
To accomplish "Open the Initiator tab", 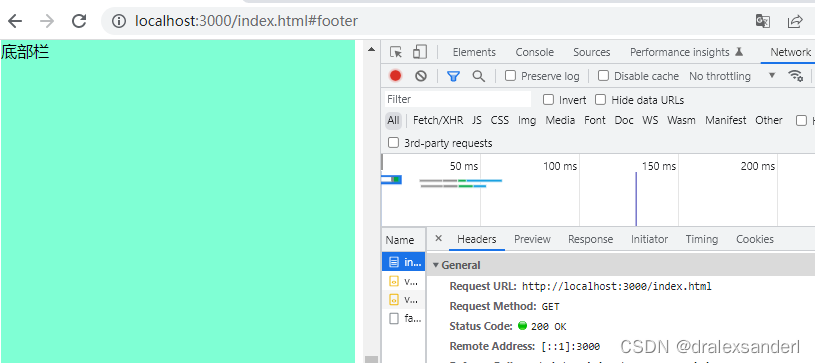I will [649, 239].
